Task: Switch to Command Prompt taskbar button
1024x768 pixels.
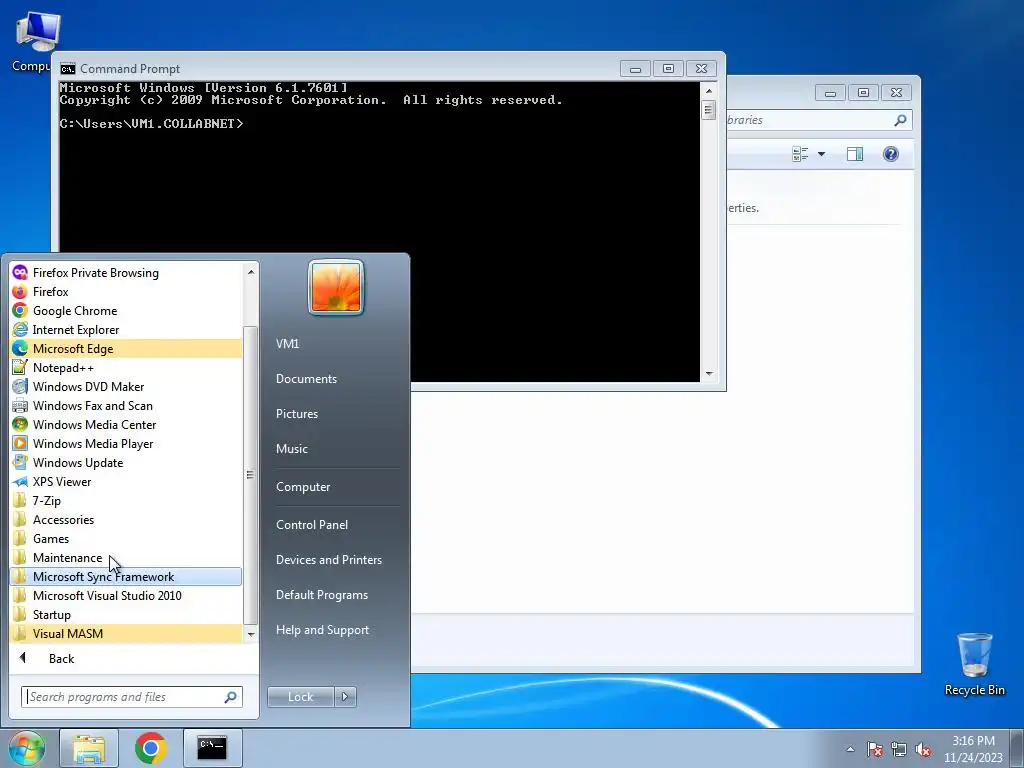Action: (212, 748)
